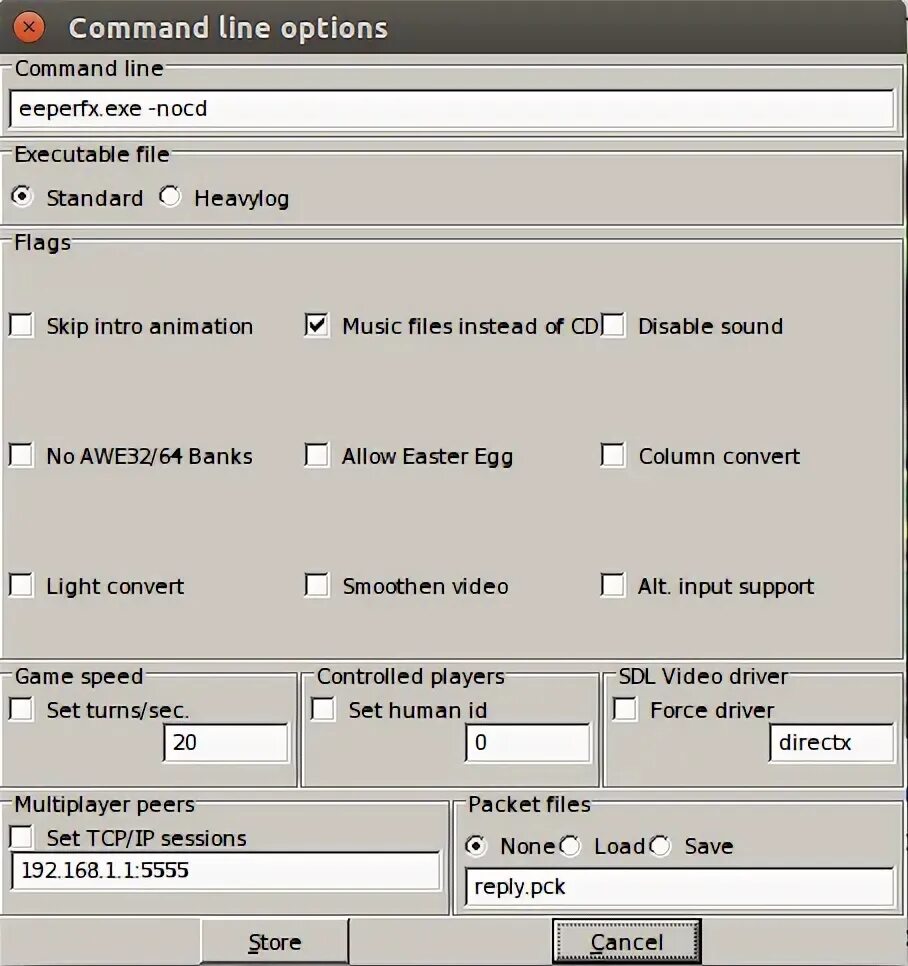Enable Column convert flag

click(x=613, y=455)
